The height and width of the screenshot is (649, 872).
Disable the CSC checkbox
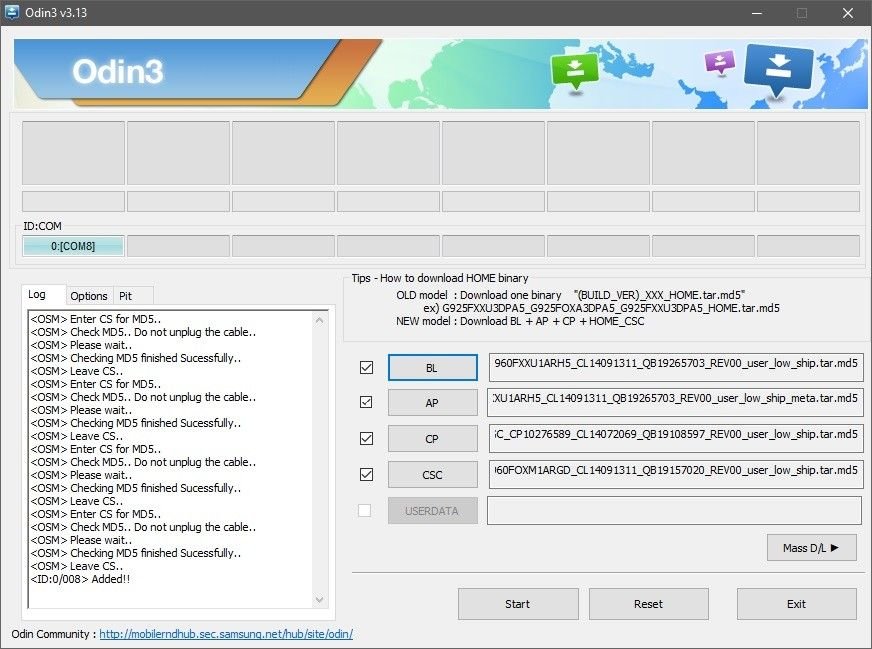click(x=366, y=474)
